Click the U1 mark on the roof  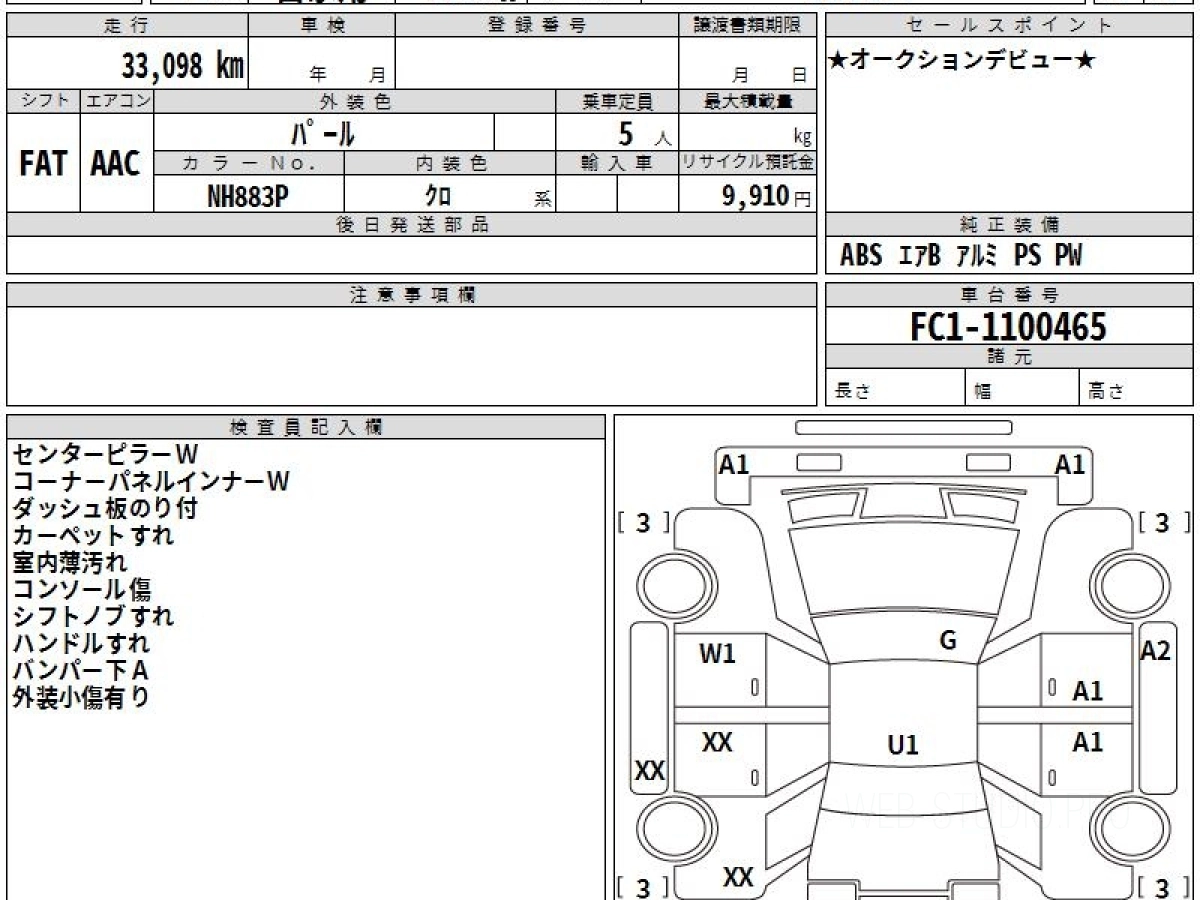[903, 745]
